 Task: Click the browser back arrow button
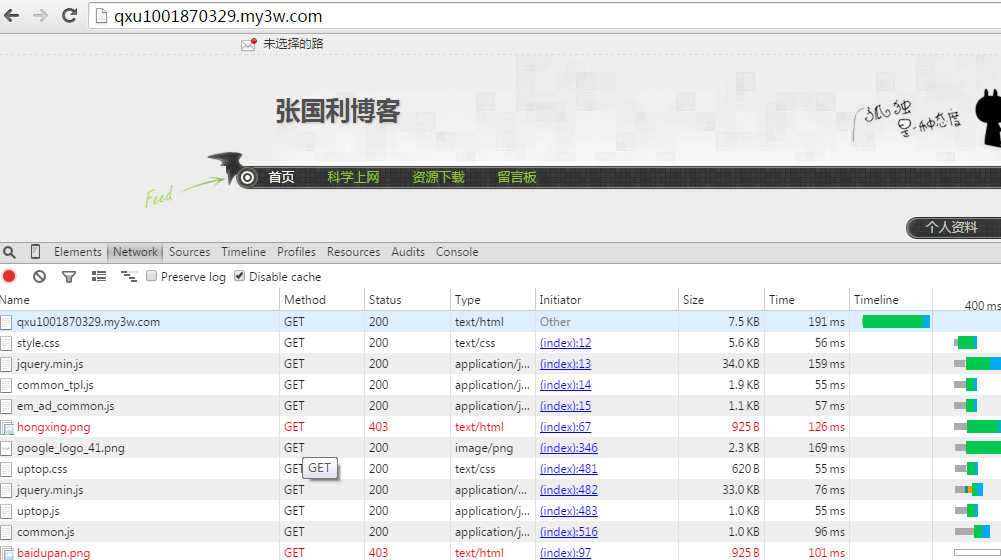tap(13, 15)
